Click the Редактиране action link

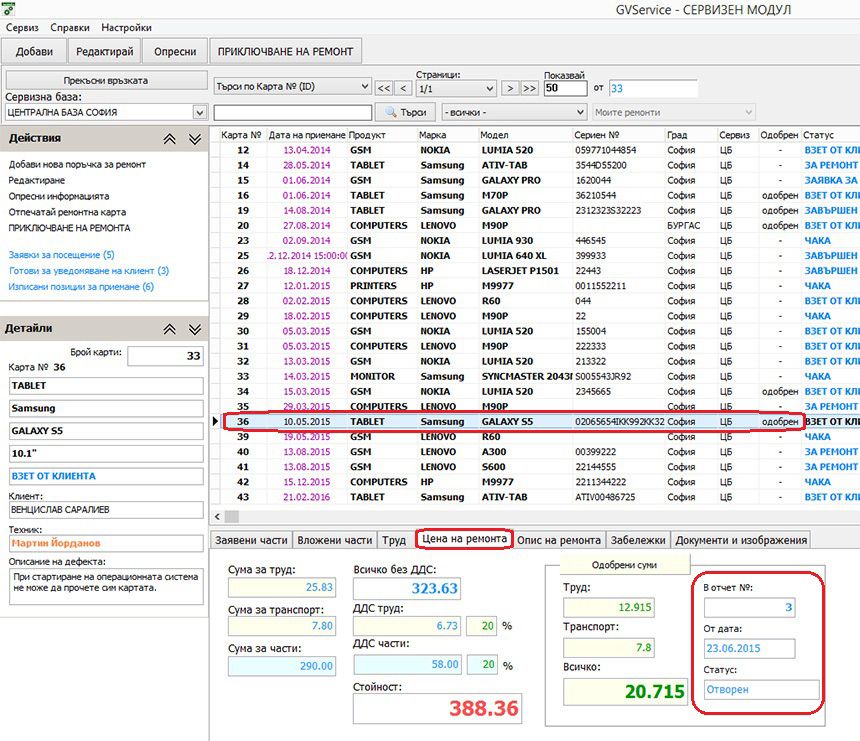36,180
